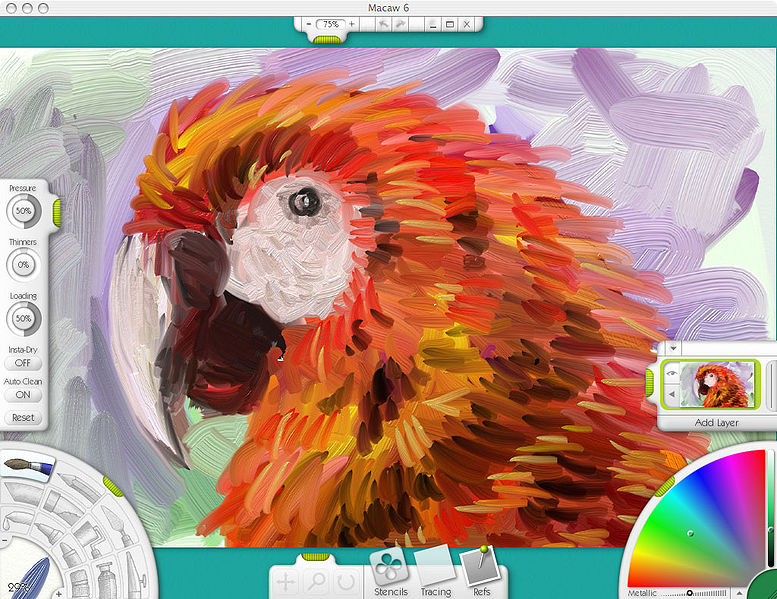Click the vertical luminance bar
The width and height of the screenshot is (777, 599).
tap(771, 508)
